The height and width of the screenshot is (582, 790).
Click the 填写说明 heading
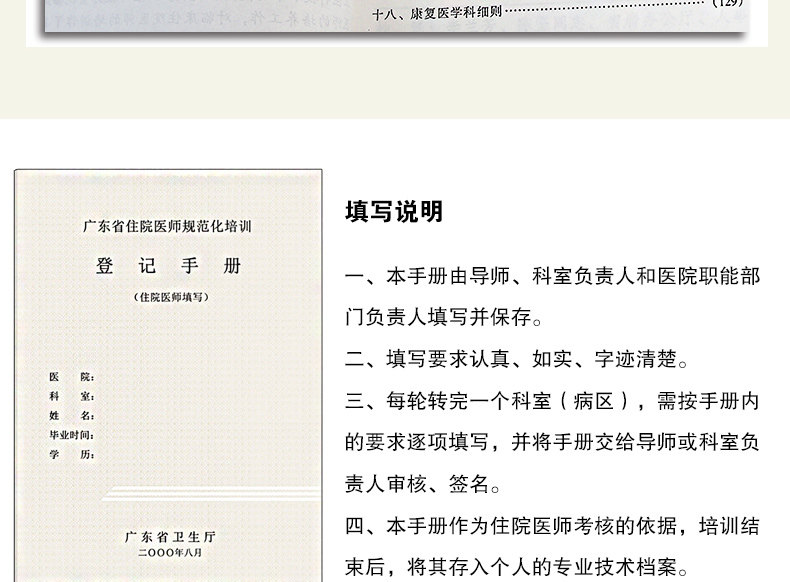pyautogui.click(x=394, y=212)
